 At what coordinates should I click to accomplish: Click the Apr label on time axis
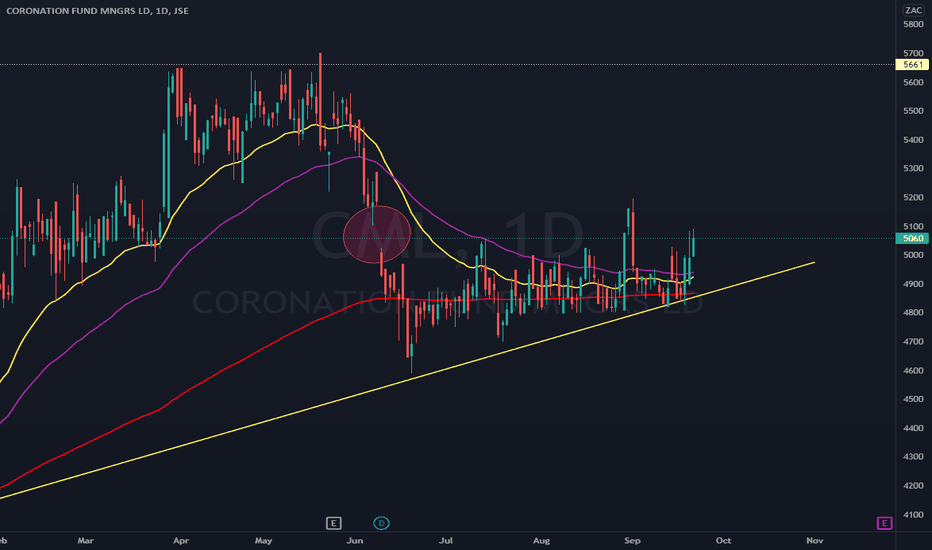(x=181, y=540)
